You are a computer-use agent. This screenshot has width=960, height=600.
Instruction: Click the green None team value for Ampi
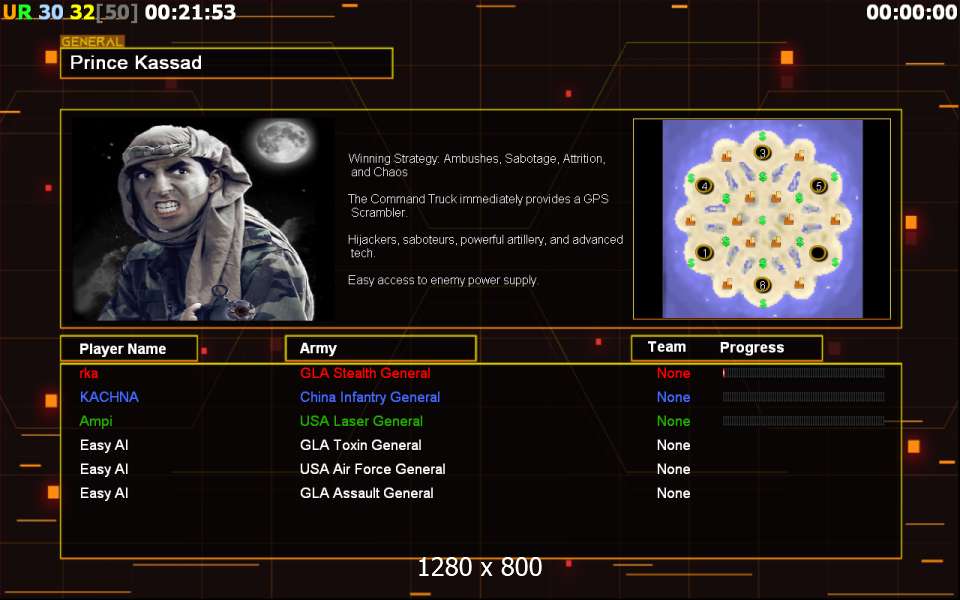point(673,421)
